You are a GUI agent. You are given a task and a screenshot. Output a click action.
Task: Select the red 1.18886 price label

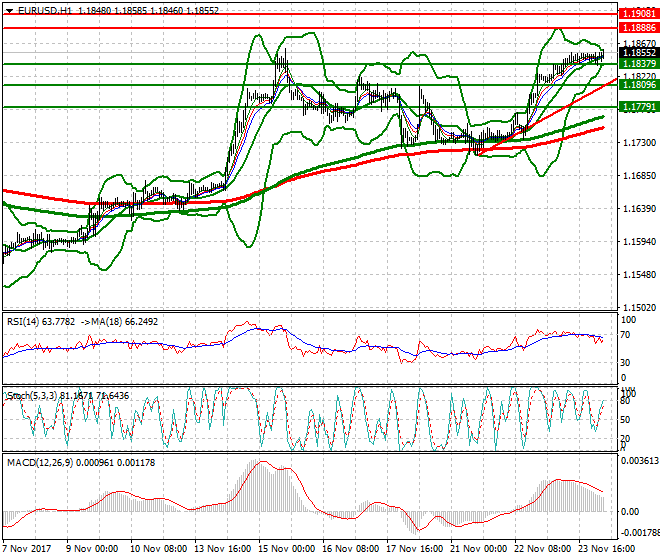pos(638,29)
